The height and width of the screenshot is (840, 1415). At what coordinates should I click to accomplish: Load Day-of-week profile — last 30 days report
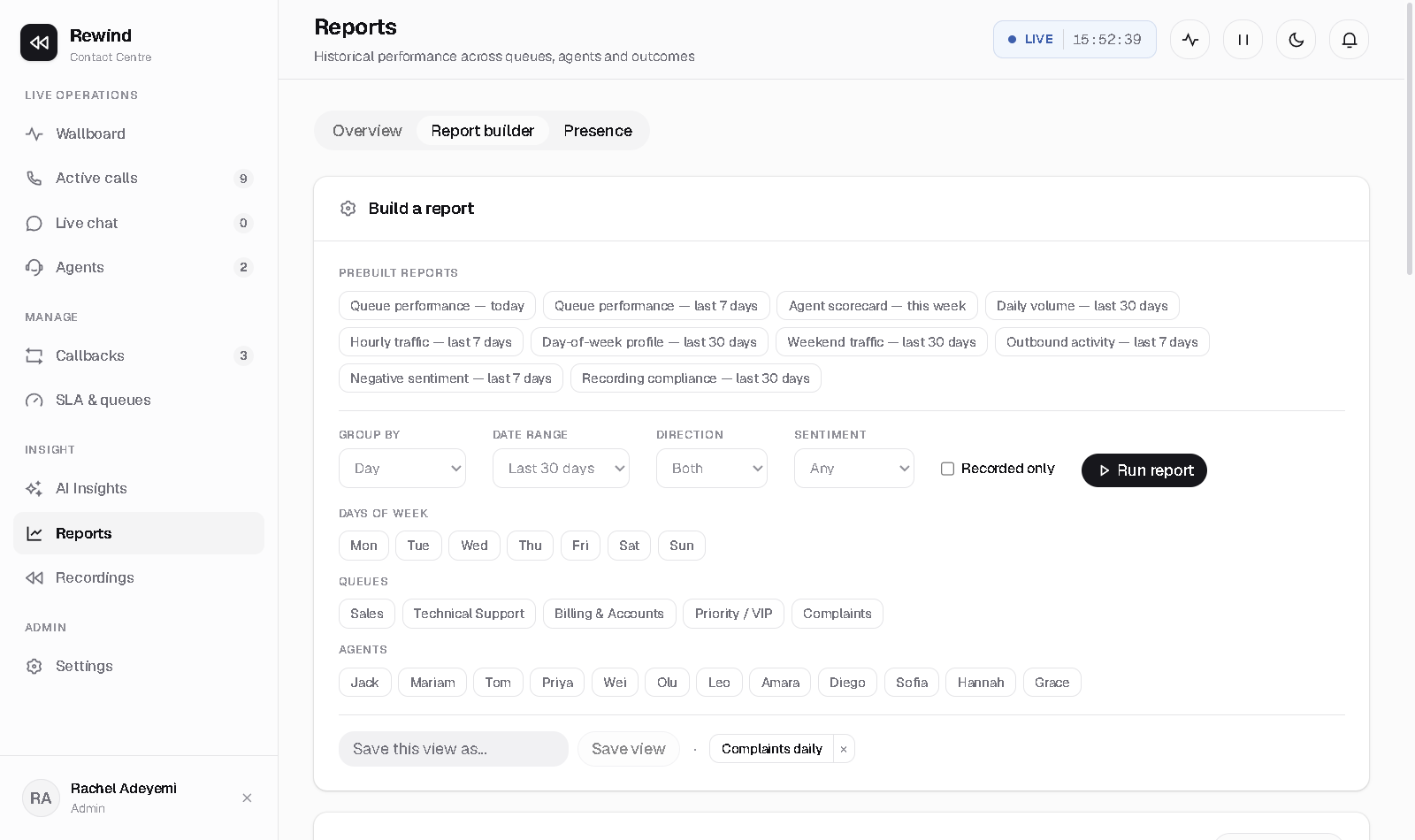click(x=649, y=342)
